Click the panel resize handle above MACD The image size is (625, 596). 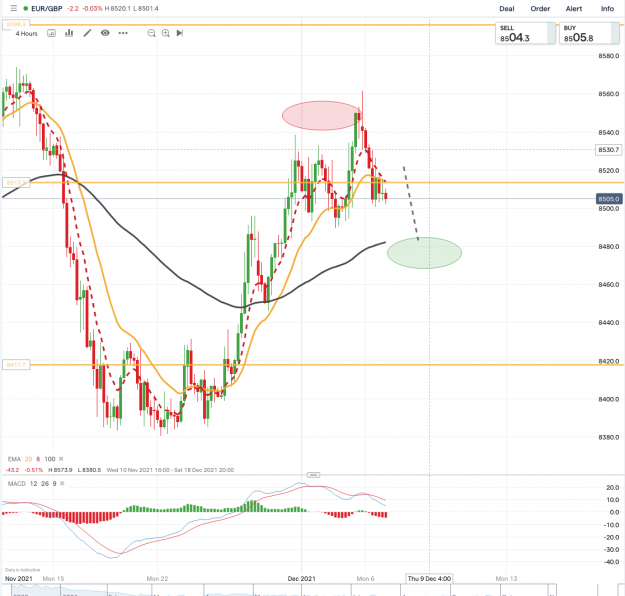pos(313,475)
